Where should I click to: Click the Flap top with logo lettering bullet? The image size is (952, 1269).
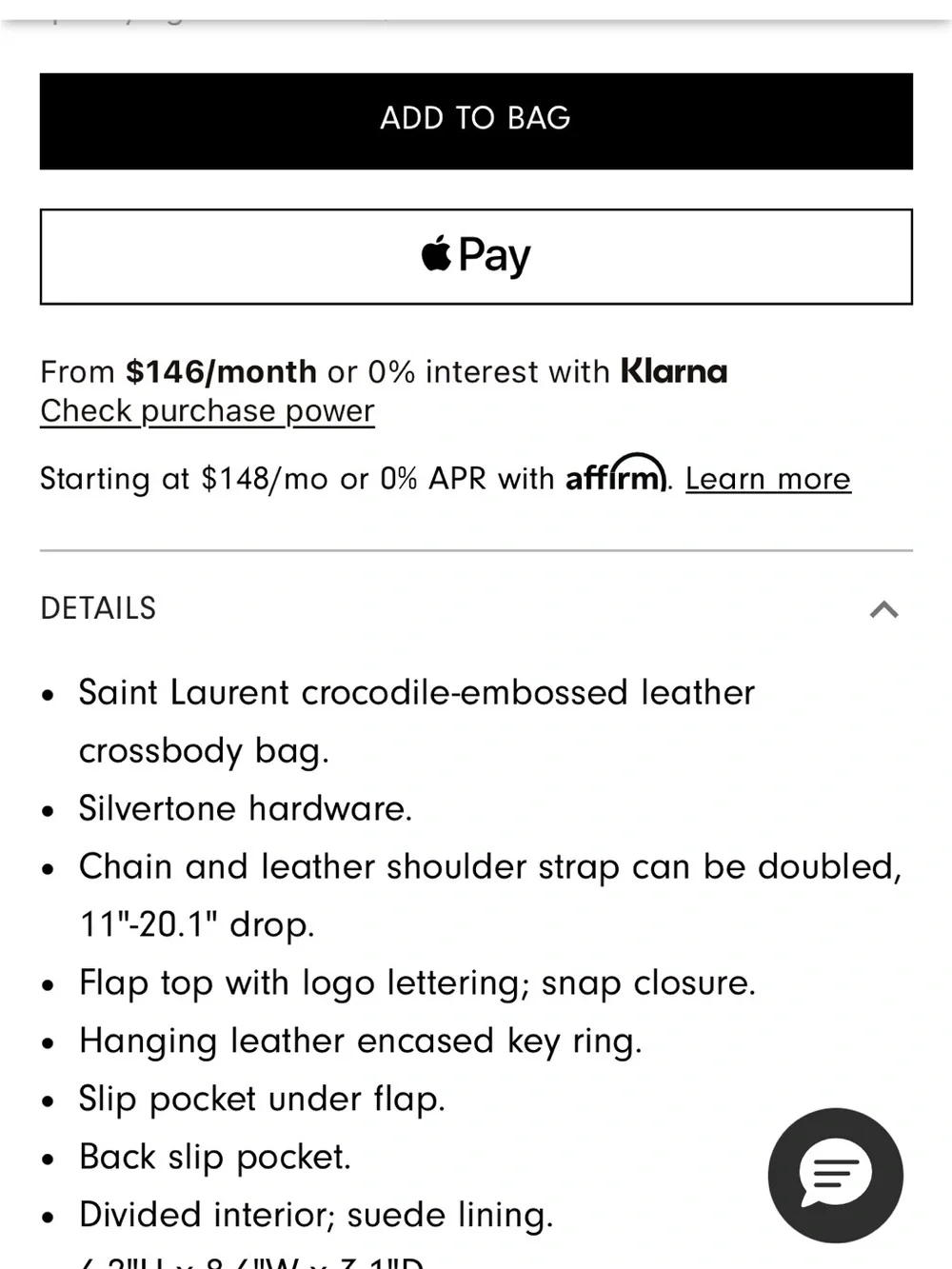click(418, 982)
